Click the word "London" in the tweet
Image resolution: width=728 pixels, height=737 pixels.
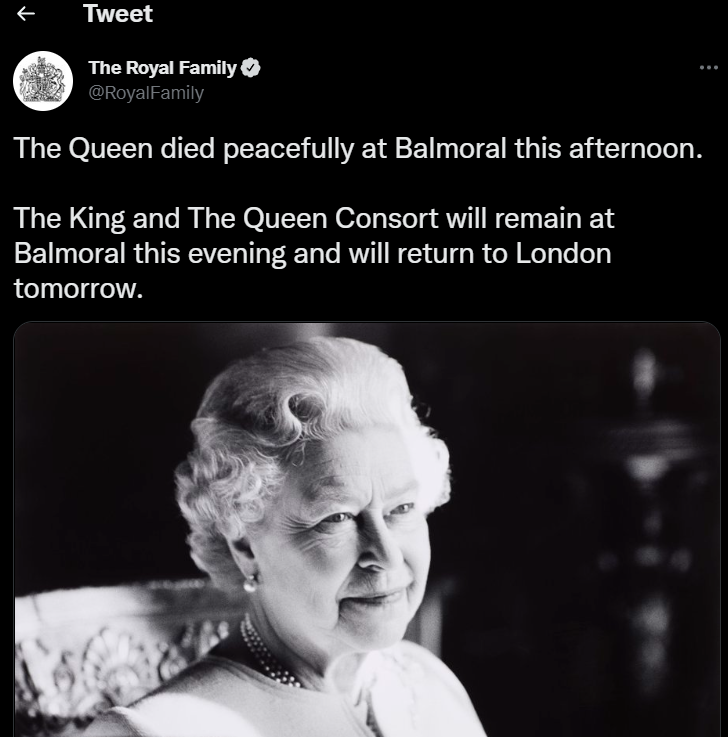(563, 253)
